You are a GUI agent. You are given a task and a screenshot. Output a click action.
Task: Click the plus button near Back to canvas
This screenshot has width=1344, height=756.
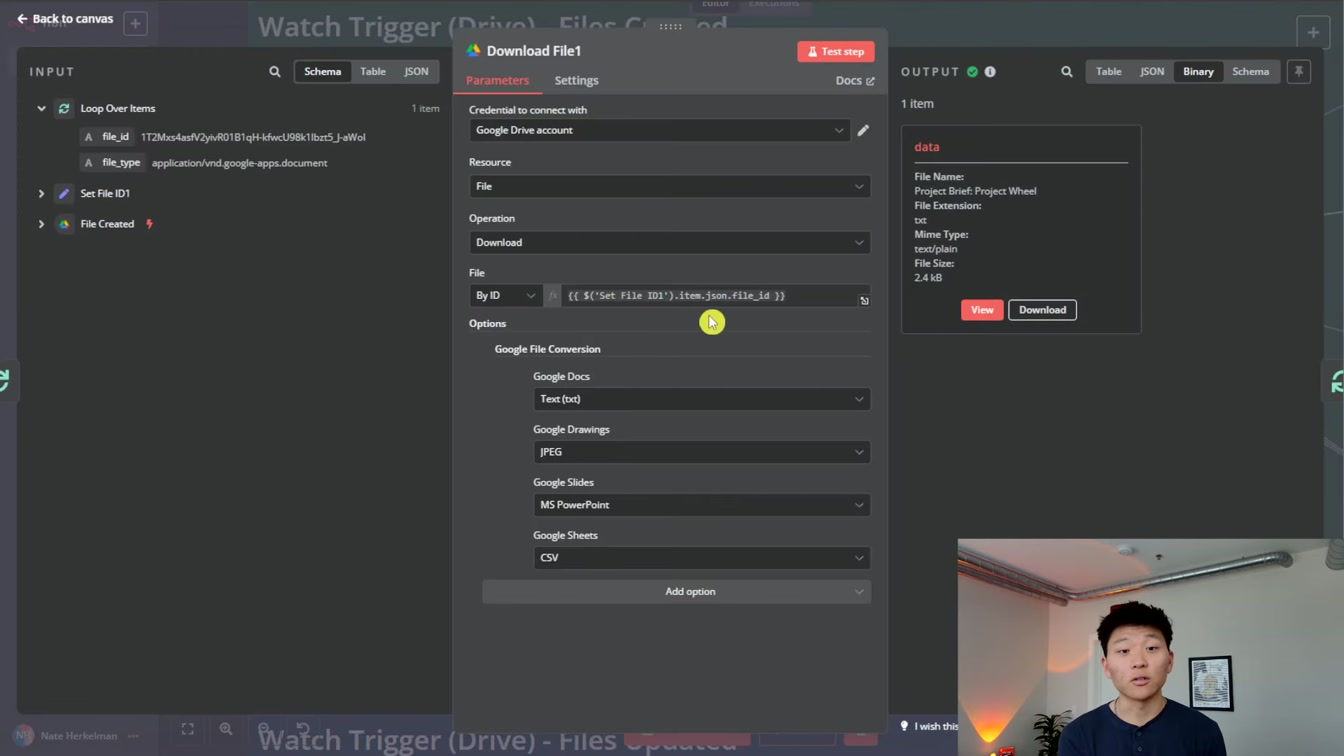tap(135, 23)
